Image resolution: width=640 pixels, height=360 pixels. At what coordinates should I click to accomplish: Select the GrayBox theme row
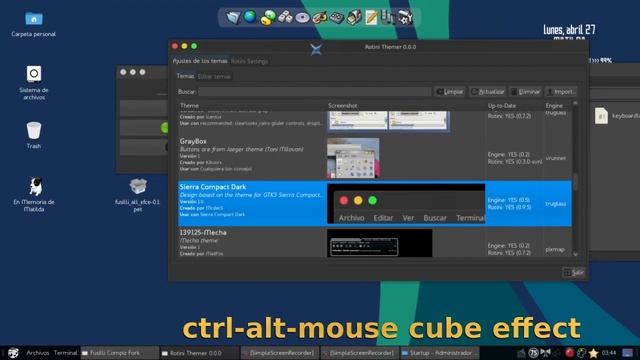click(375, 157)
